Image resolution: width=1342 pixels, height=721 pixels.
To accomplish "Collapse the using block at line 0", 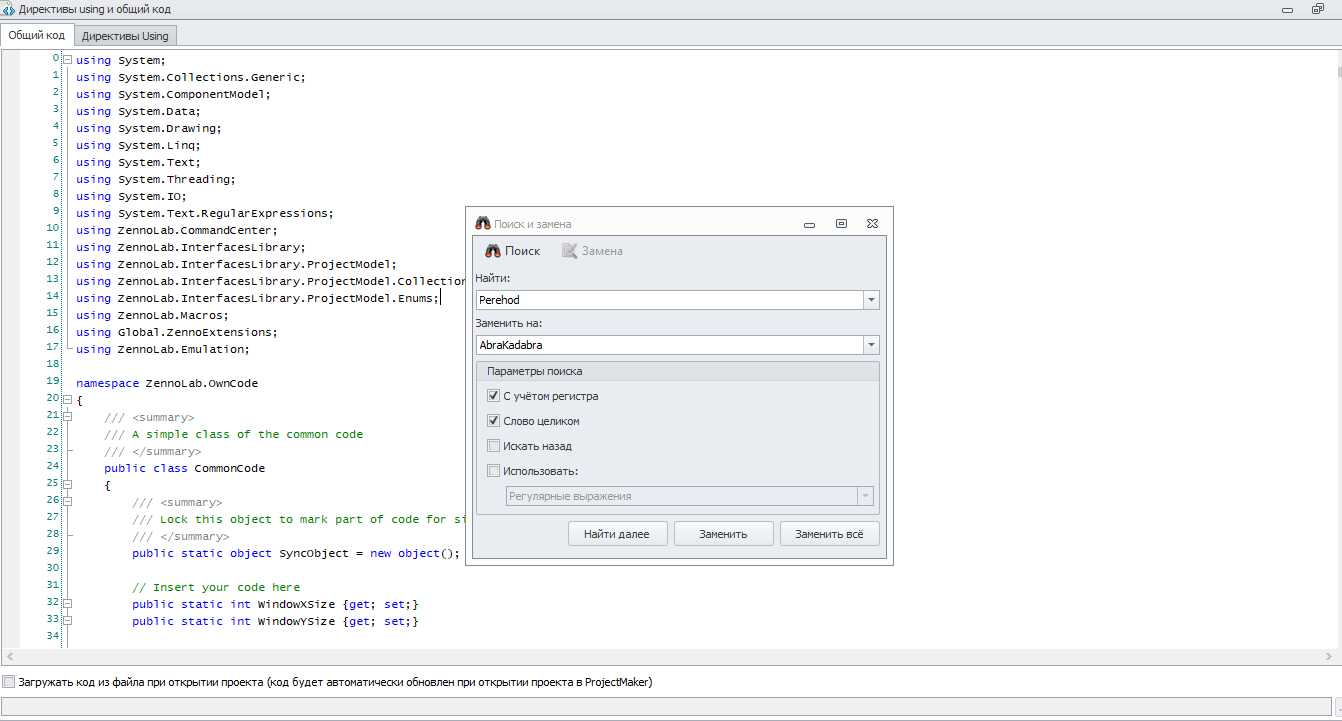I will (x=67, y=60).
